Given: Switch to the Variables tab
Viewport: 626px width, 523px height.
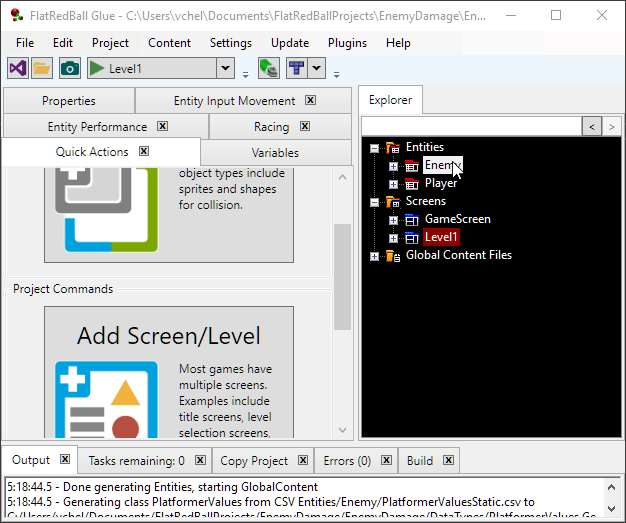Looking at the screenshot, I should [x=275, y=153].
